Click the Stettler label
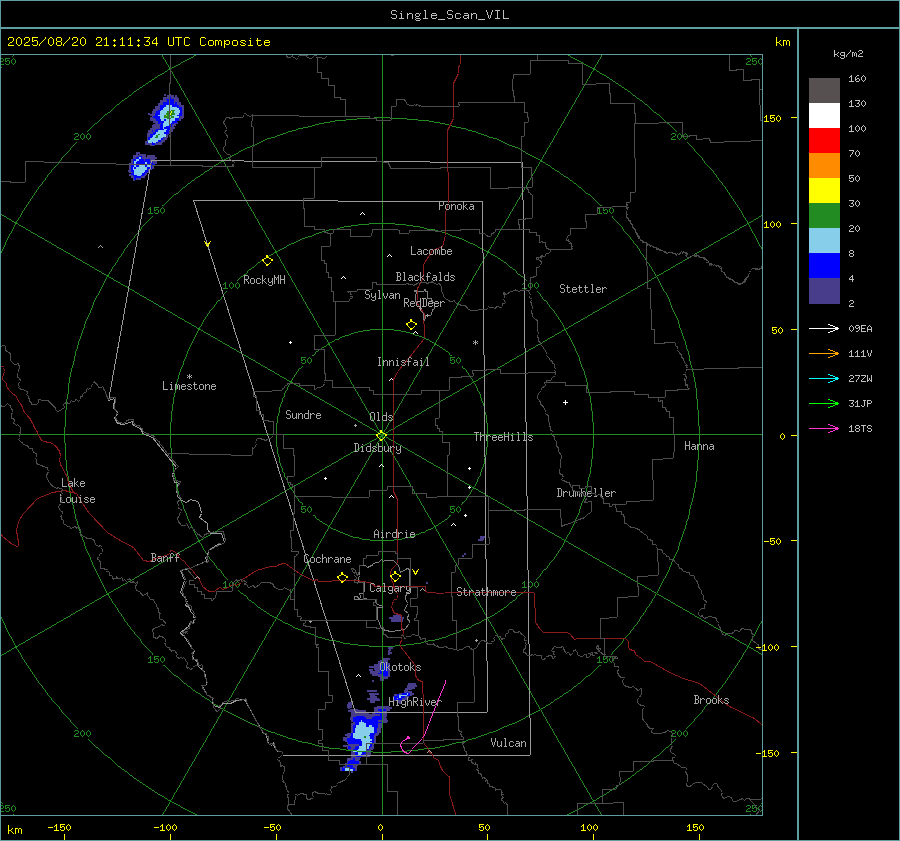 583,289
